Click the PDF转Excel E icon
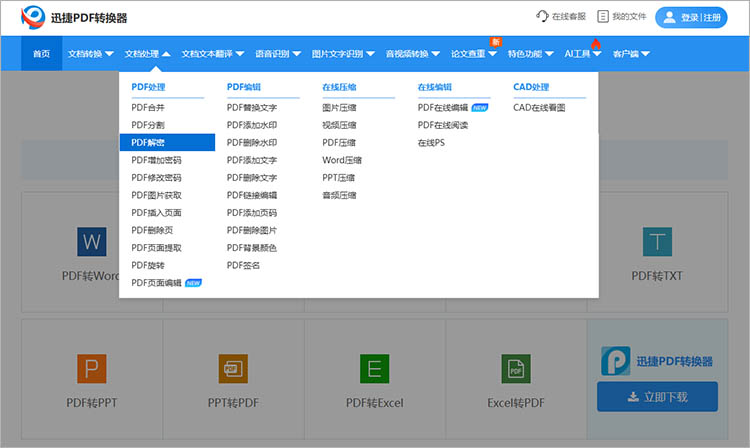 pyautogui.click(x=375, y=369)
